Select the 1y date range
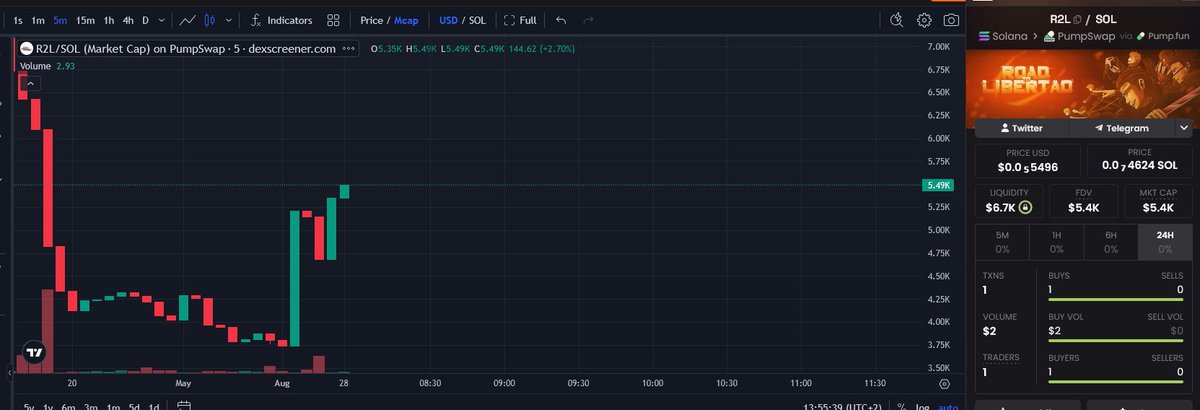Viewport: 1200px width, 410px height. (49, 406)
